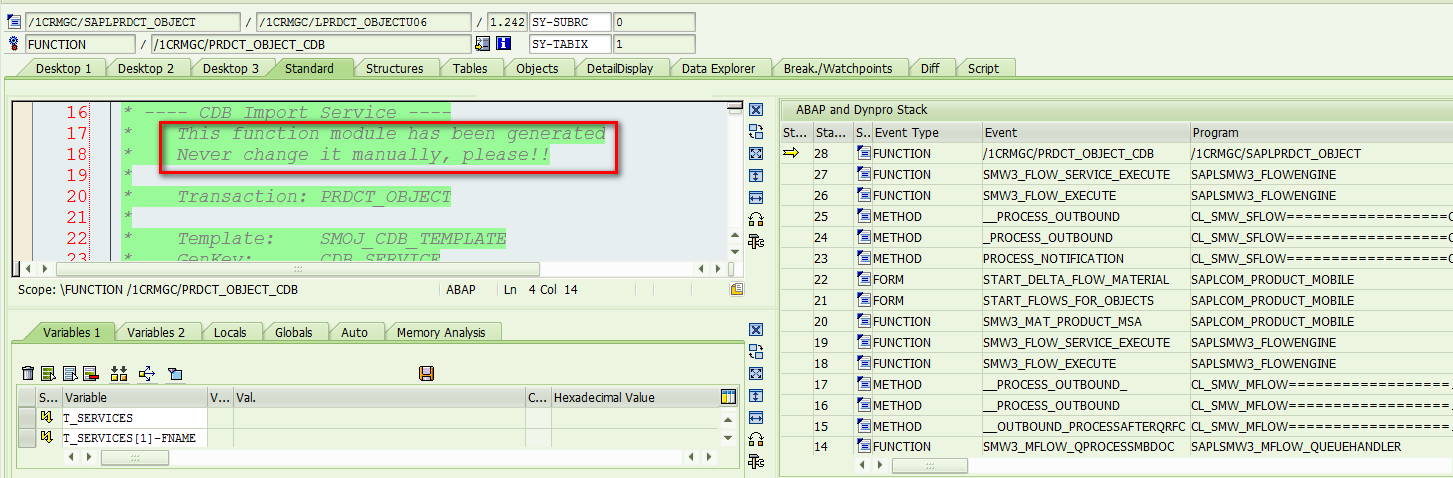This screenshot has width=1453, height=478.
Task: Click the event type icon beside FUNCTION field
Action: click(x=14, y=44)
